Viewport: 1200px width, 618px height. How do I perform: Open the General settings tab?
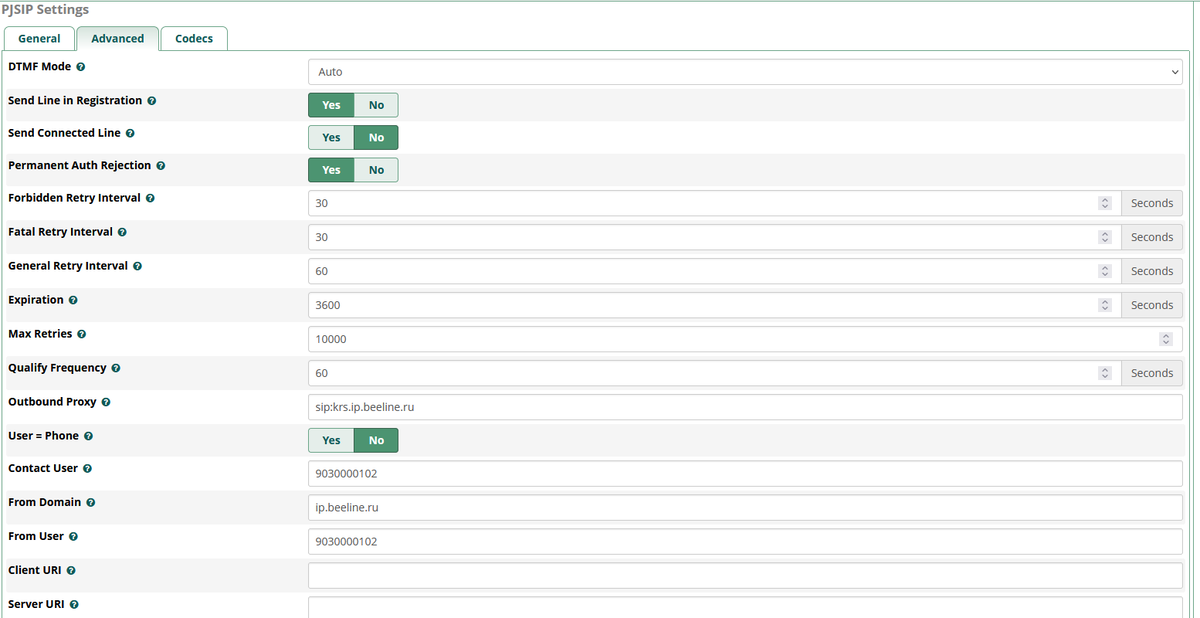(x=39, y=38)
